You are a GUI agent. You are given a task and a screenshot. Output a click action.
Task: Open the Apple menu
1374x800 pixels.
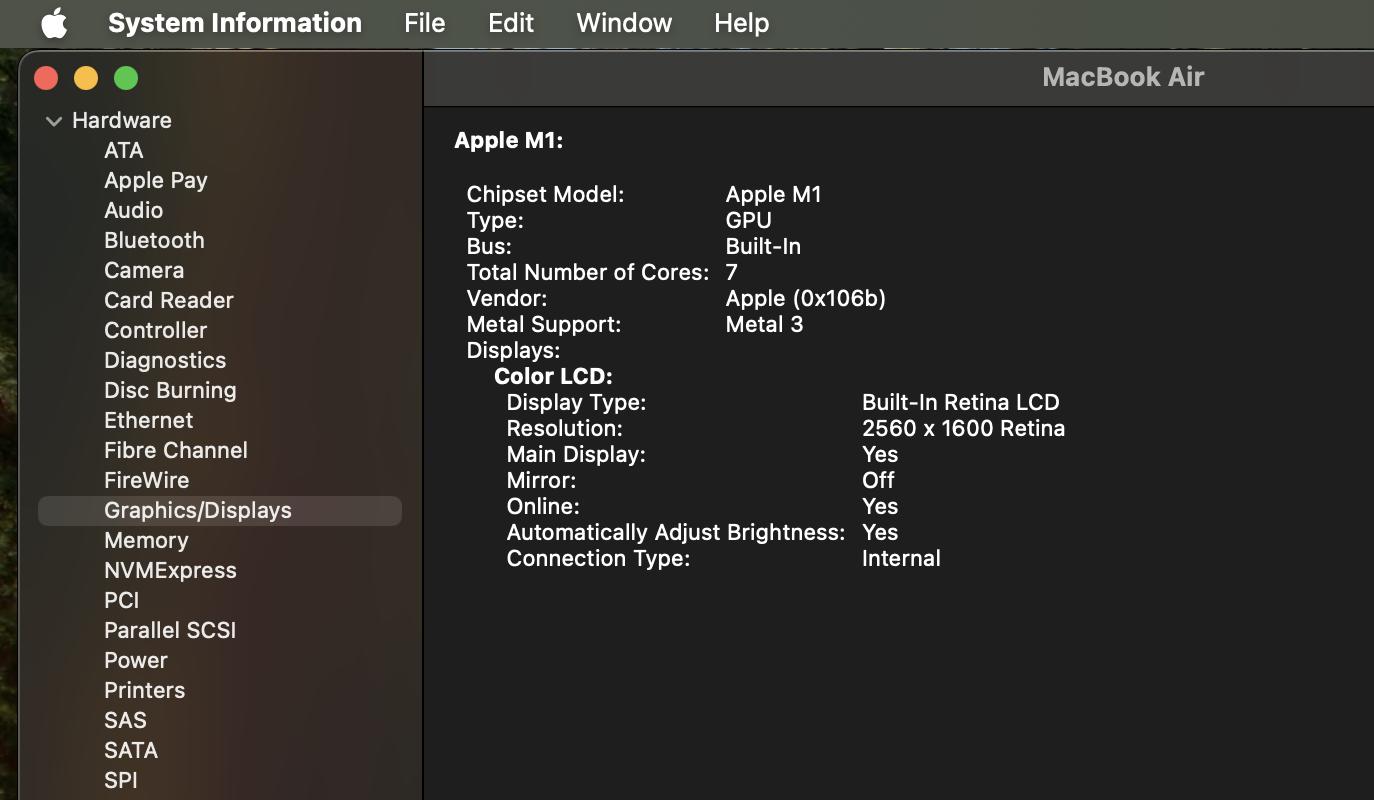coord(54,23)
